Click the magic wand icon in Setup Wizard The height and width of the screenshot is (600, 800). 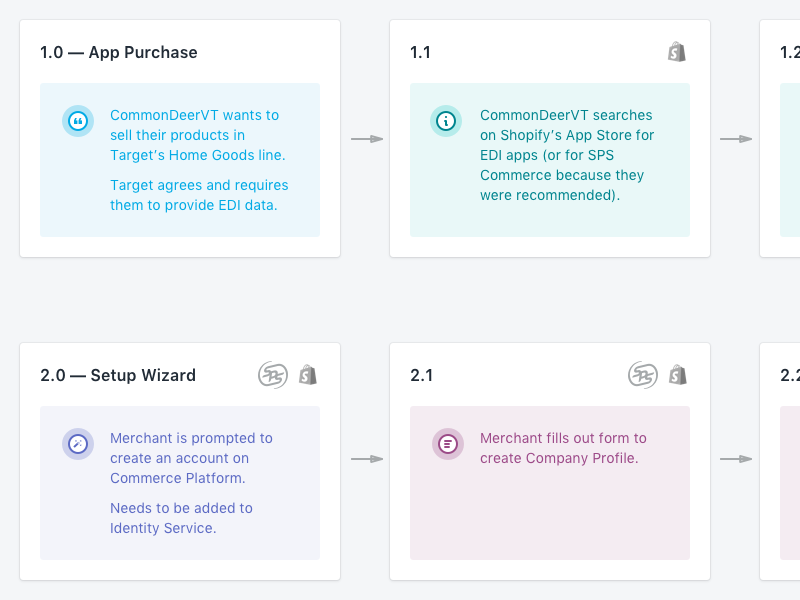pyautogui.click(x=78, y=444)
